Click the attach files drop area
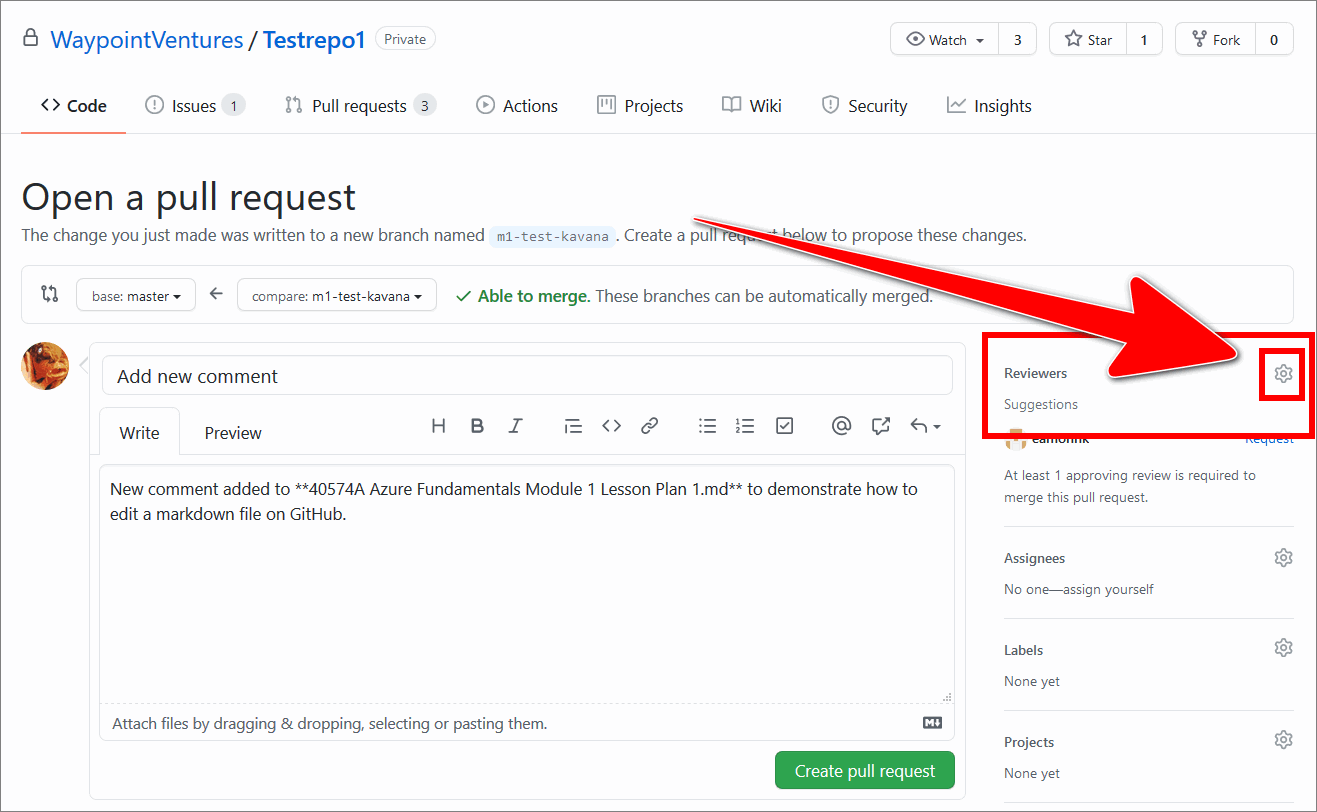 pos(527,723)
